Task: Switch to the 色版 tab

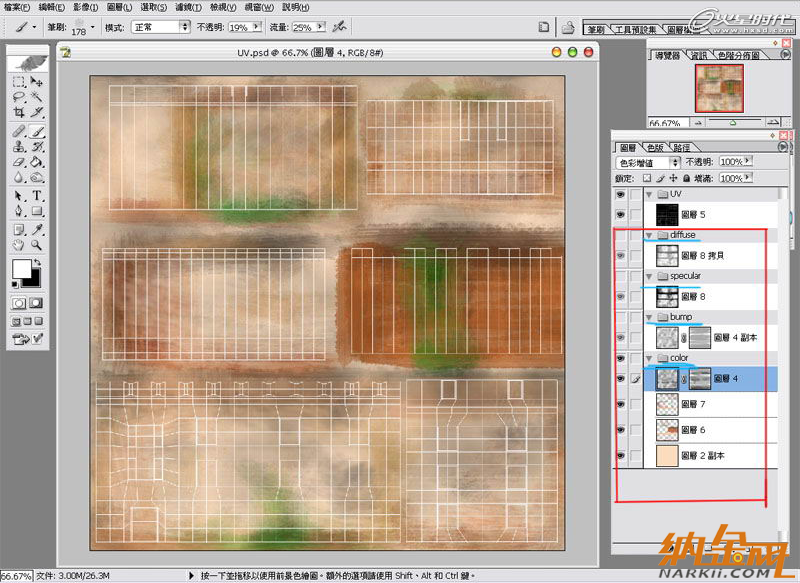Action: 654,147
